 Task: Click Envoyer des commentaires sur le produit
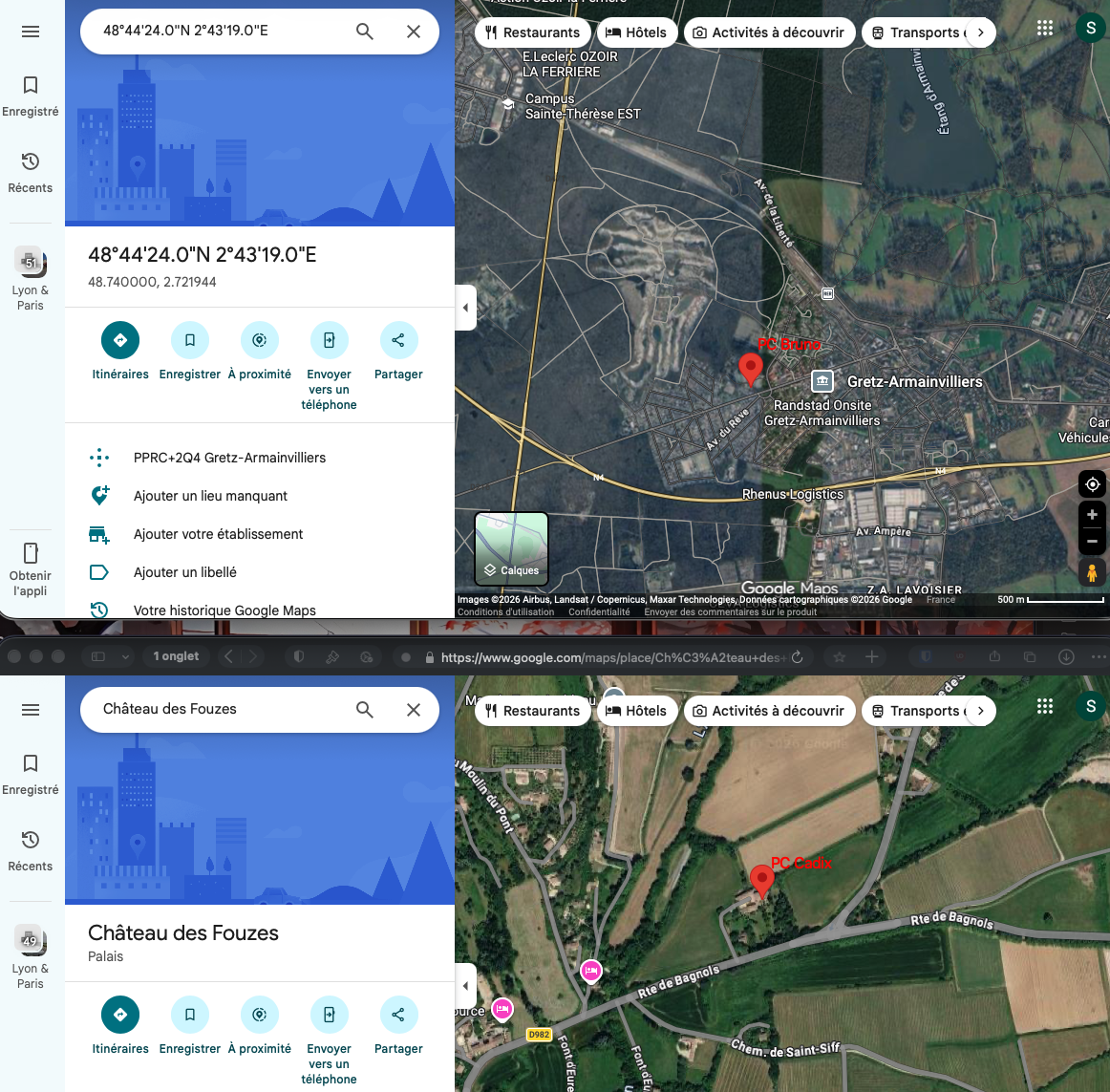click(x=730, y=611)
